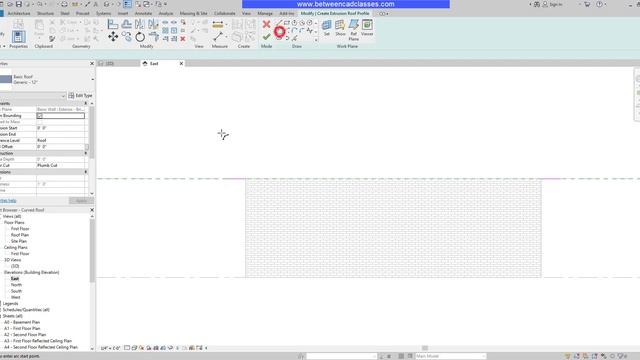Close the Properties palette
This screenshot has height=360, width=640.
92,64
